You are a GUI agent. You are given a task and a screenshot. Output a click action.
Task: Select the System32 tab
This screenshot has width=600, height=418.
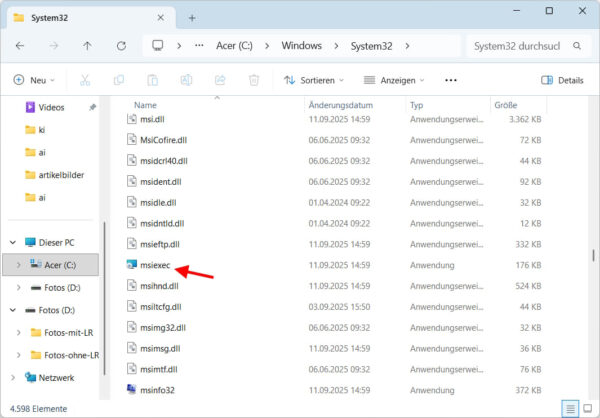point(89,18)
